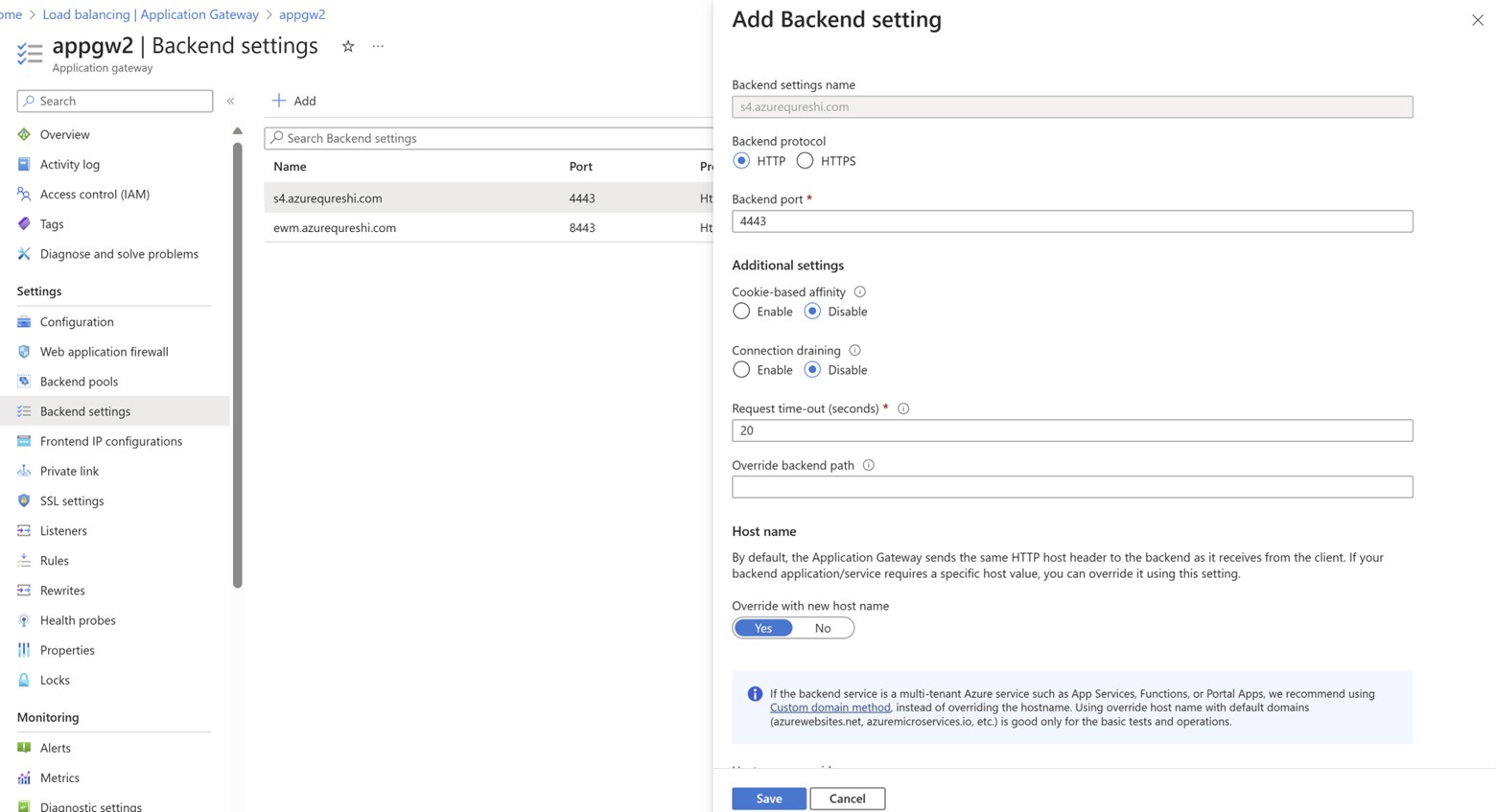Viewport: 1496px width, 812px height.
Task: Click the Override backend path info icon
Action: 869,465
